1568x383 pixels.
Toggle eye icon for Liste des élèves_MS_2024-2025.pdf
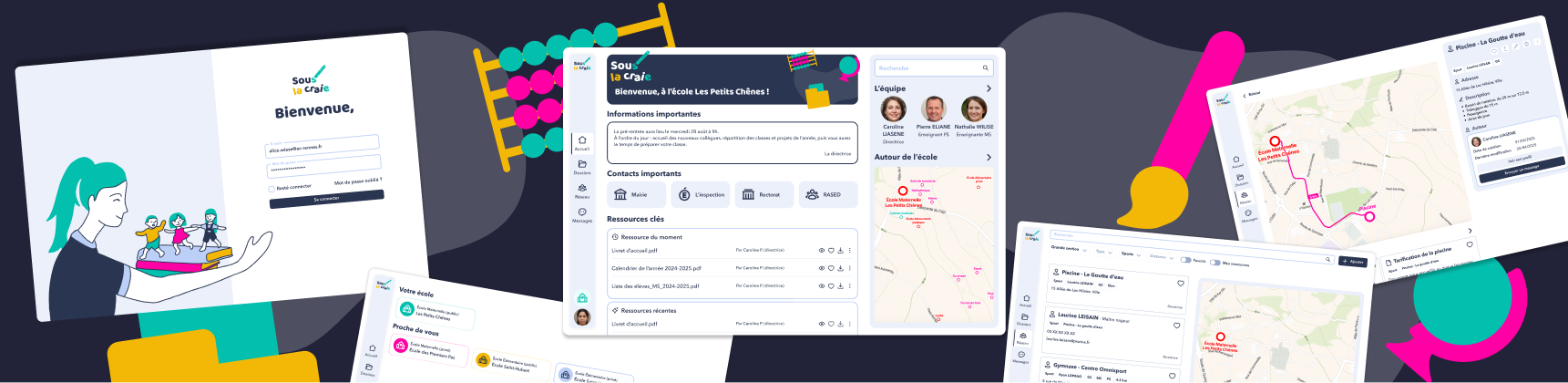(821, 286)
